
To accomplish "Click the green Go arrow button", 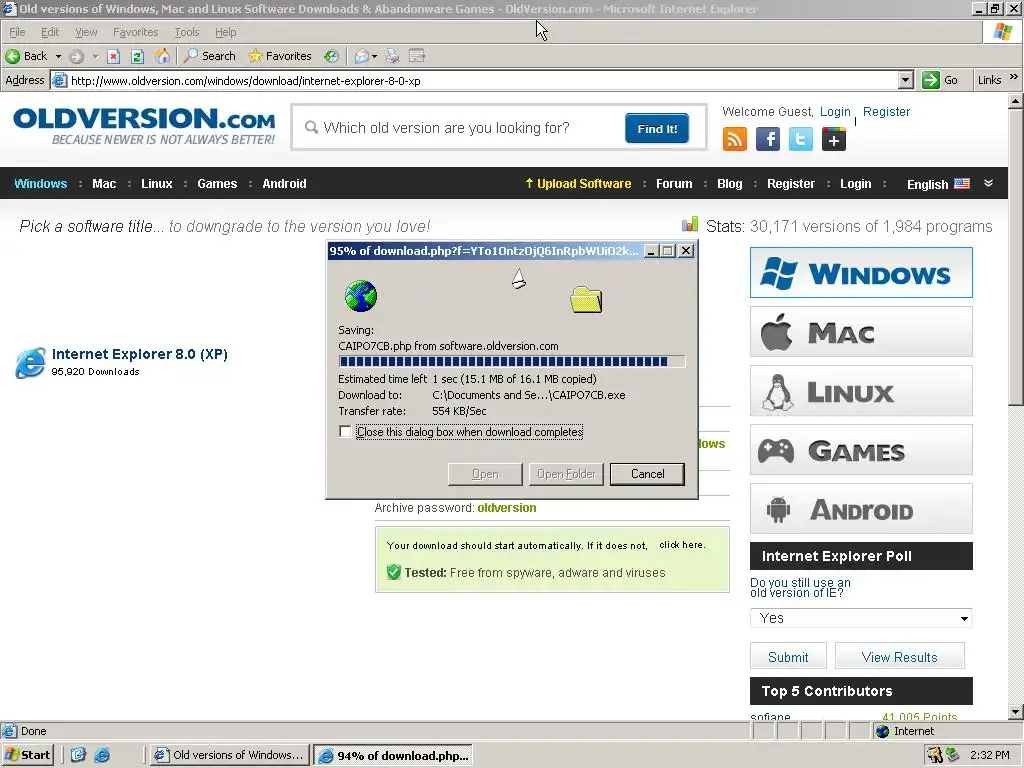I will (x=931, y=80).
